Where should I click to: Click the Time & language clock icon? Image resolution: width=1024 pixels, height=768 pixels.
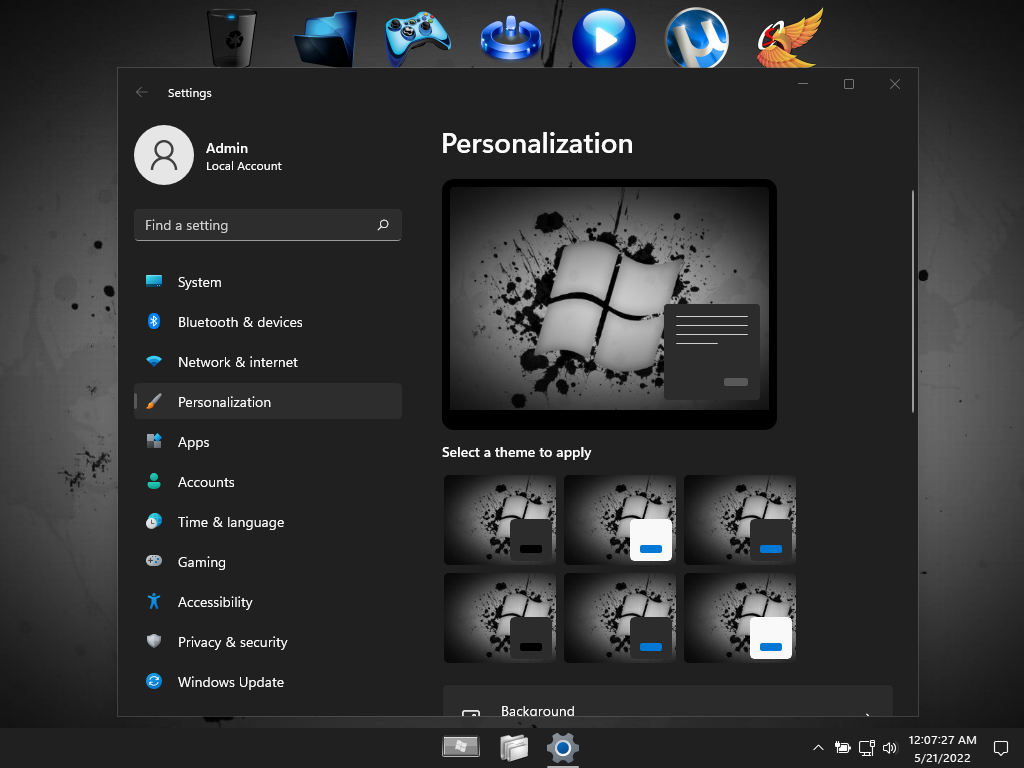point(154,521)
